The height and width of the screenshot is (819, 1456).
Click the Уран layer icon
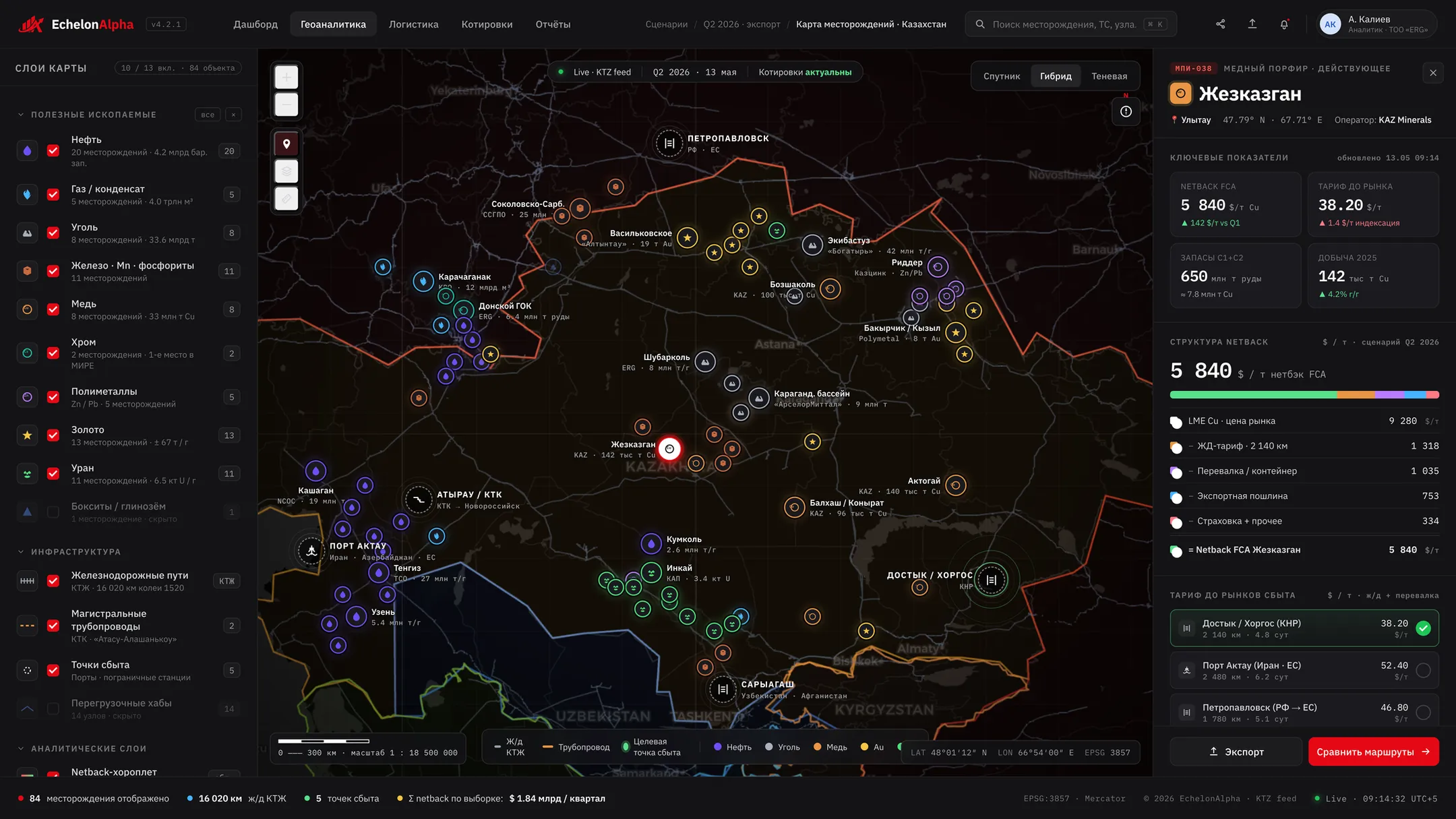click(x=27, y=474)
